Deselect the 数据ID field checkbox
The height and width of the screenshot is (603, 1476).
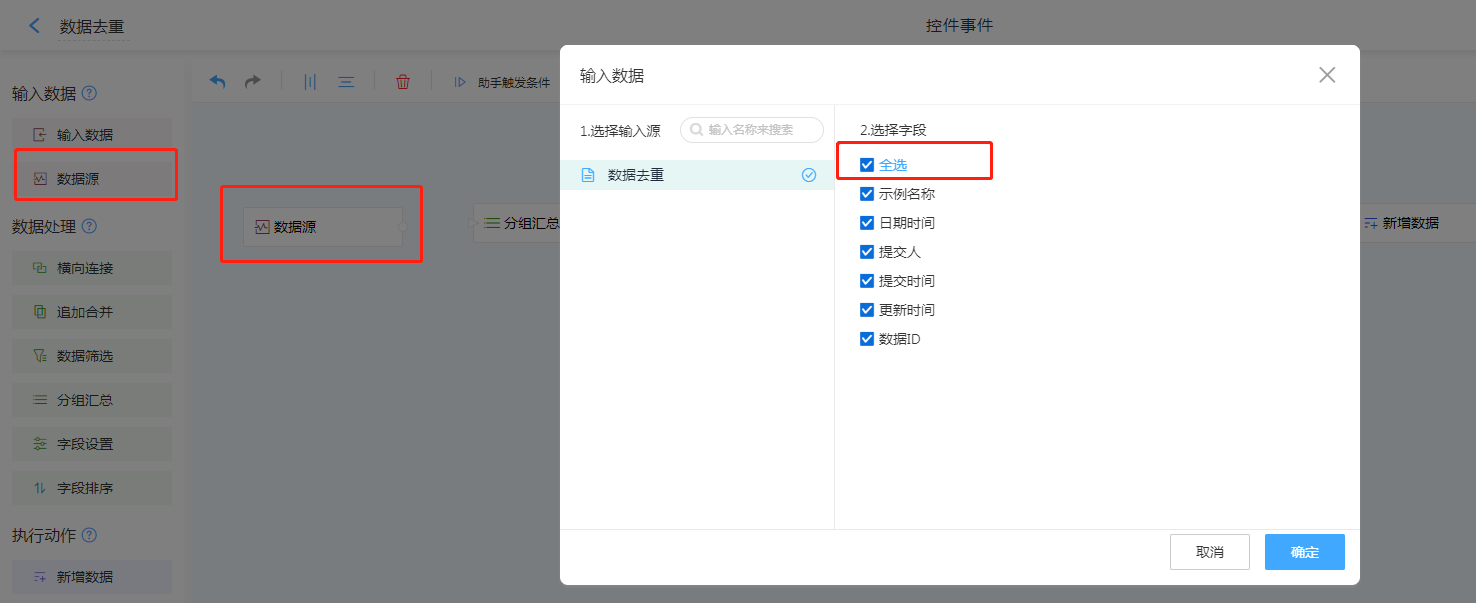867,339
